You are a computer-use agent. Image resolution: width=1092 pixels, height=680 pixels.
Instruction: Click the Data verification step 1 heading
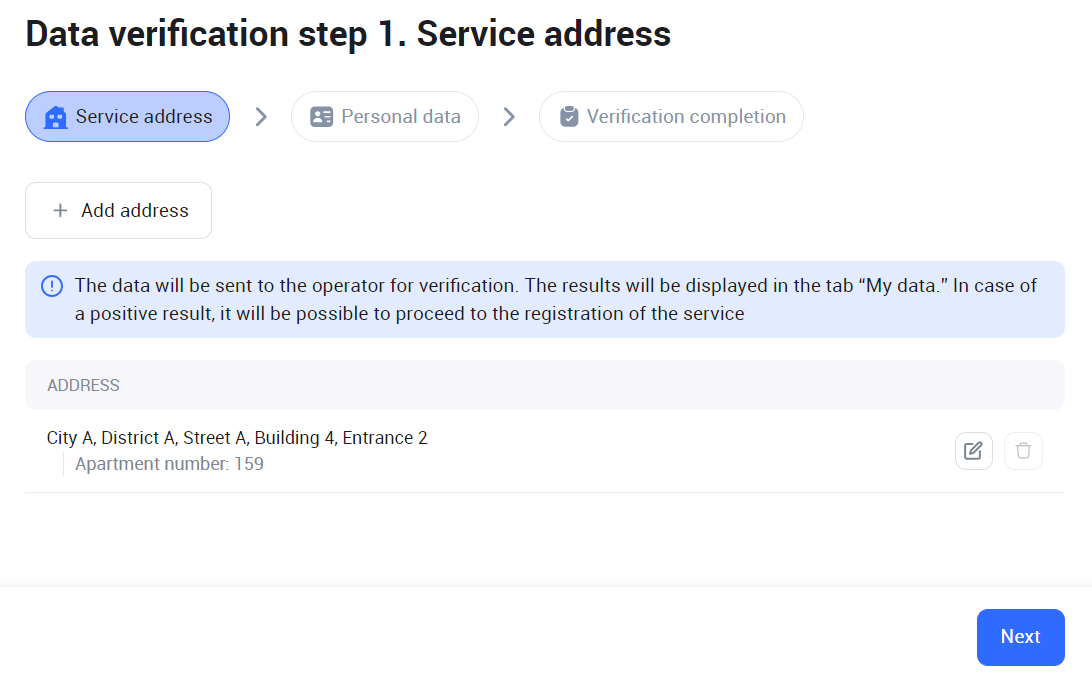348,34
